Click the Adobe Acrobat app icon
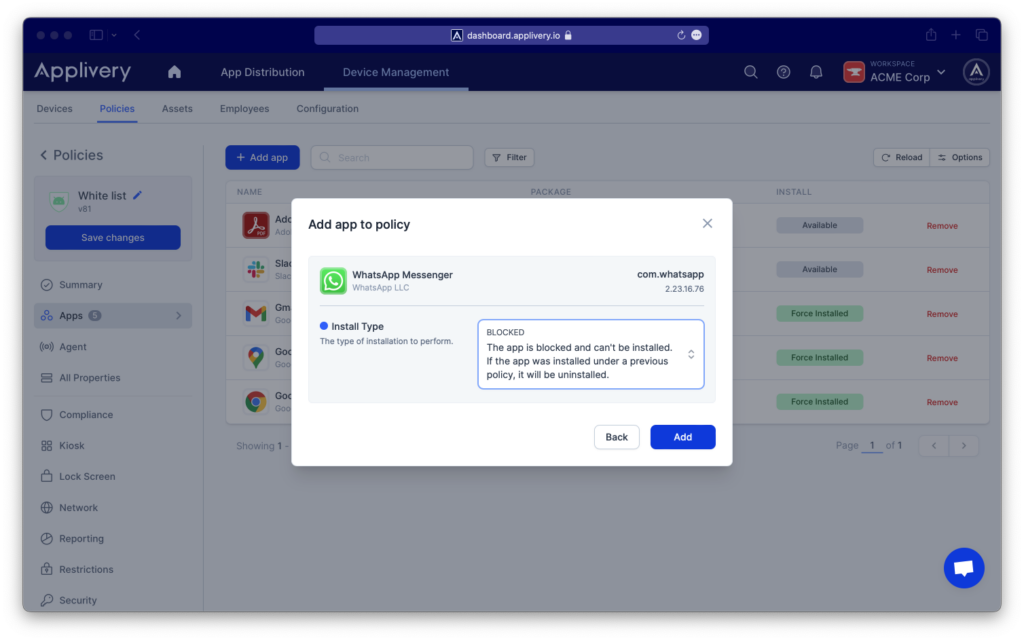This screenshot has height=640, width=1024. [x=256, y=225]
